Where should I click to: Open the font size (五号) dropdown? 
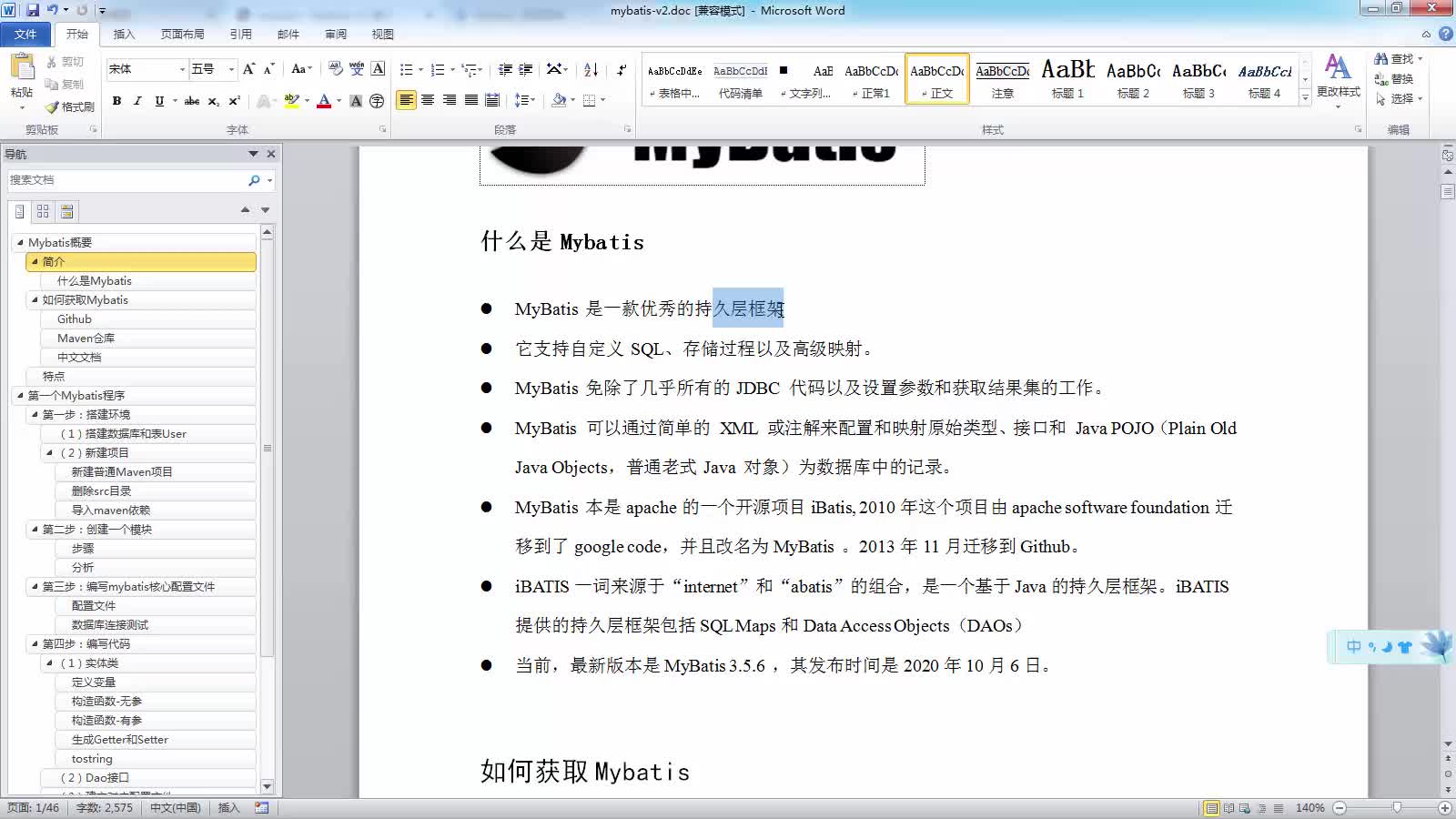coord(231,69)
